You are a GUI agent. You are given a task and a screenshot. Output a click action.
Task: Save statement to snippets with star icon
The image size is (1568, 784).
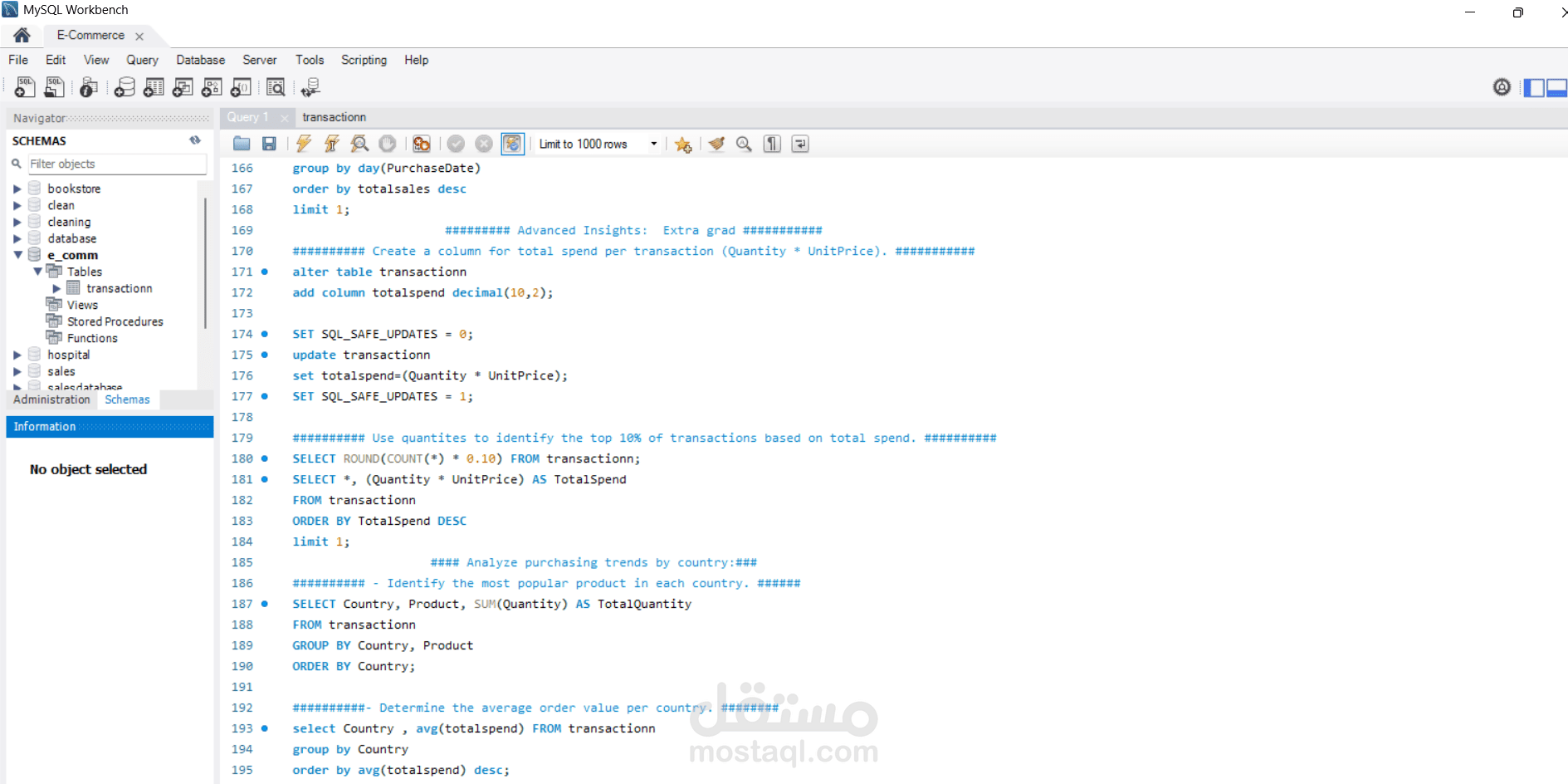pyautogui.click(x=683, y=144)
